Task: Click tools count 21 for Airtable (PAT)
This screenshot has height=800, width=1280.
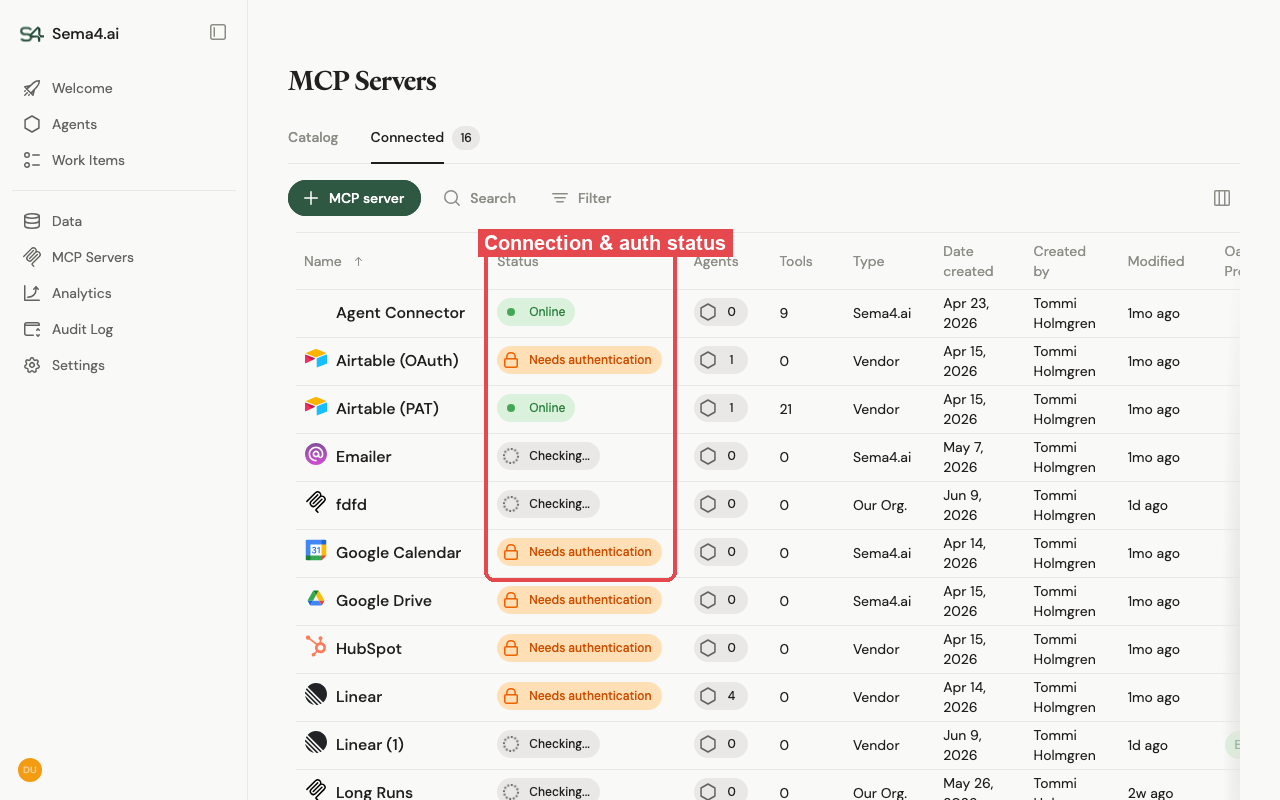Action: click(x=786, y=409)
